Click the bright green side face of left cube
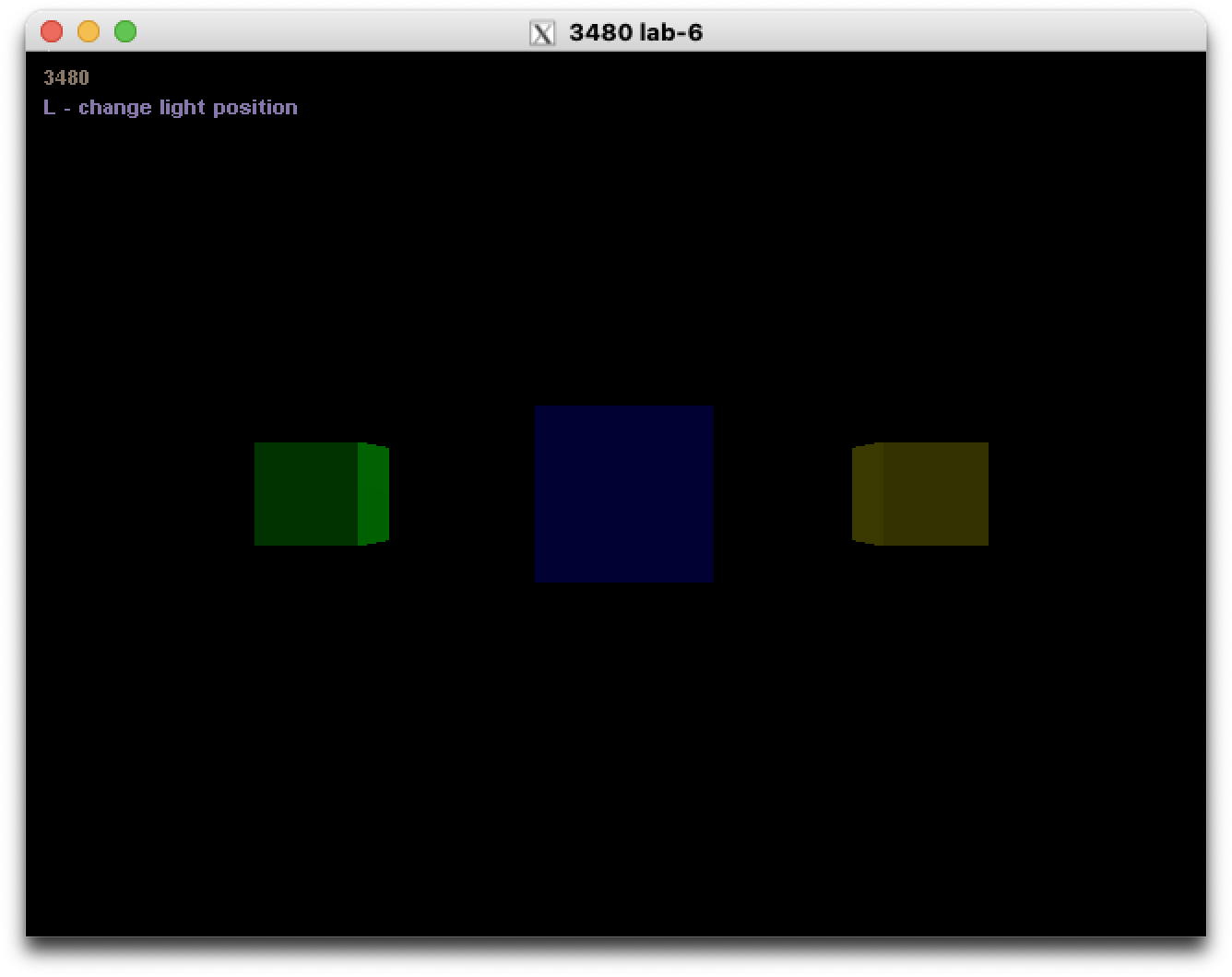This screenshot has width=1232, height=977. (x=373, y=493)
